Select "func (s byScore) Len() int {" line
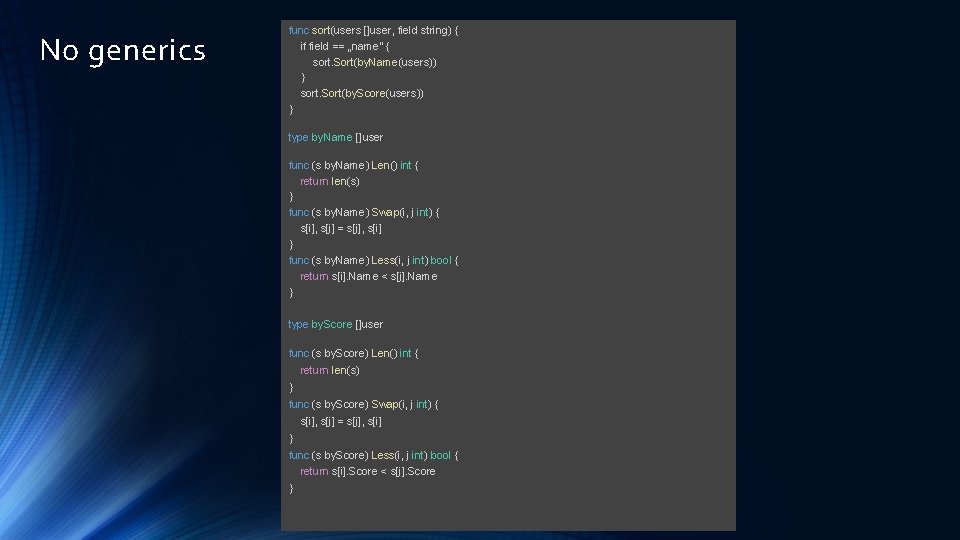This screenshot has width=960, height=540. pyautogui.click(x=353, y=353)
